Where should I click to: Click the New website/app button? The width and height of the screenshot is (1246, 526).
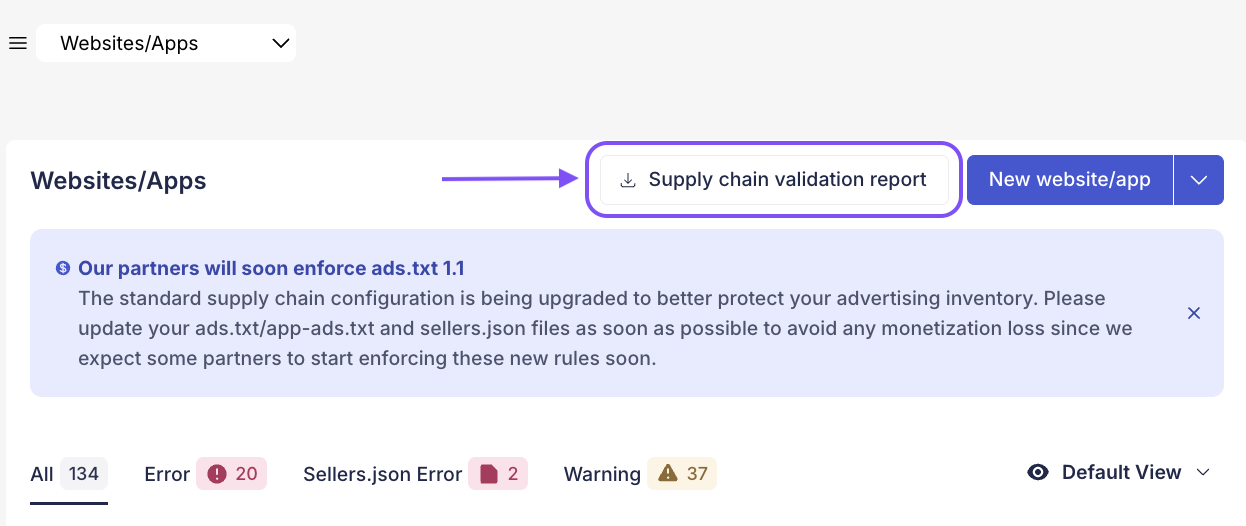(x=1069, y=180)
